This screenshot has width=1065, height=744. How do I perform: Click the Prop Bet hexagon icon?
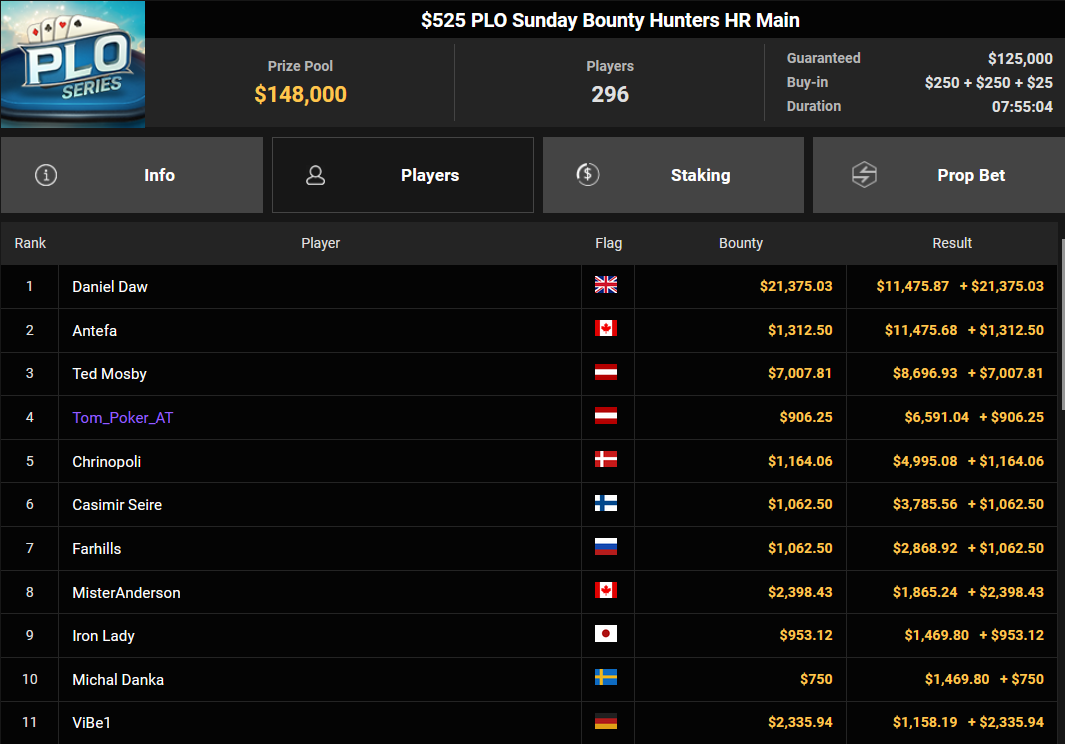(864, 175)
